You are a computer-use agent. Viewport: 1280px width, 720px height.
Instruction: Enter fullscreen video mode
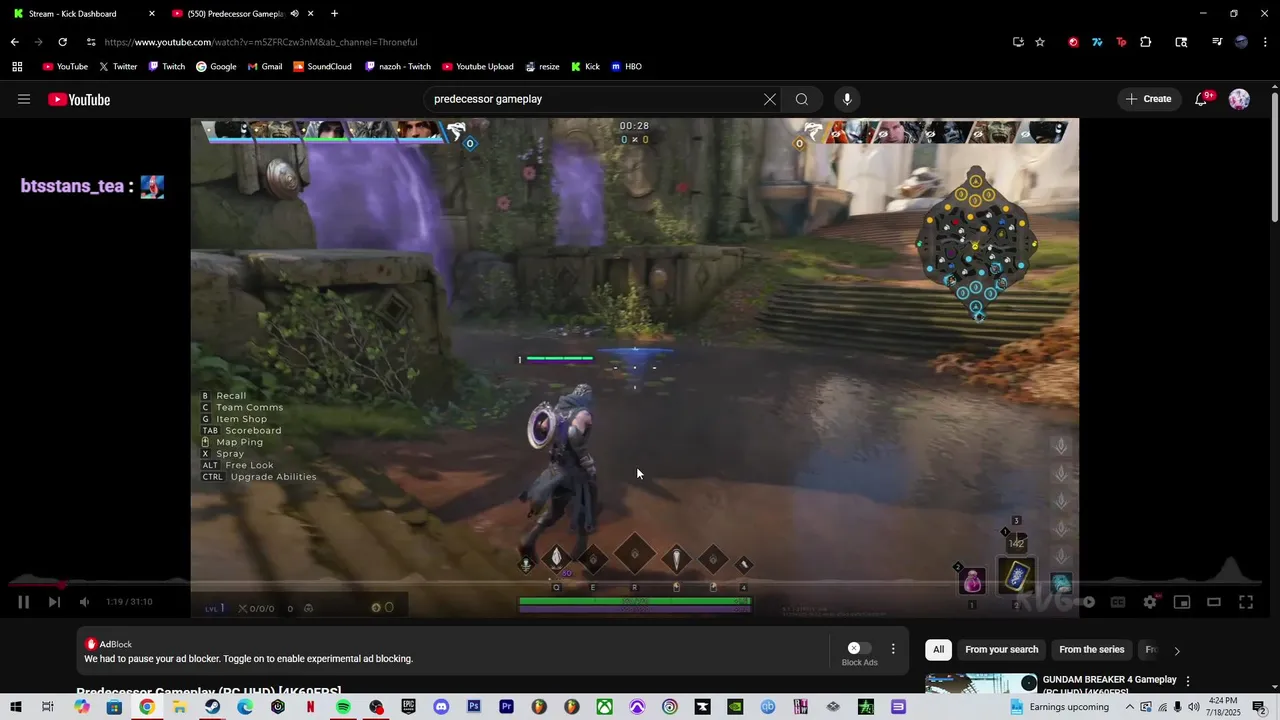1246,602
